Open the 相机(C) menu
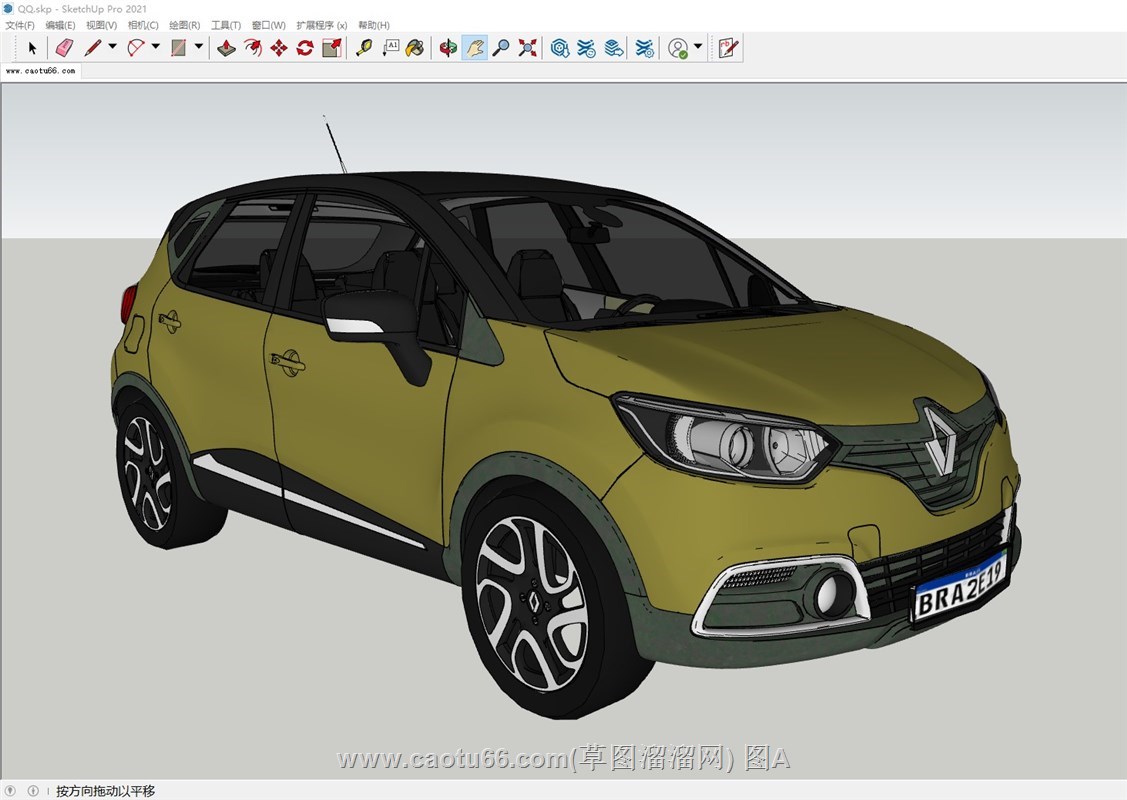 point(143,25)
